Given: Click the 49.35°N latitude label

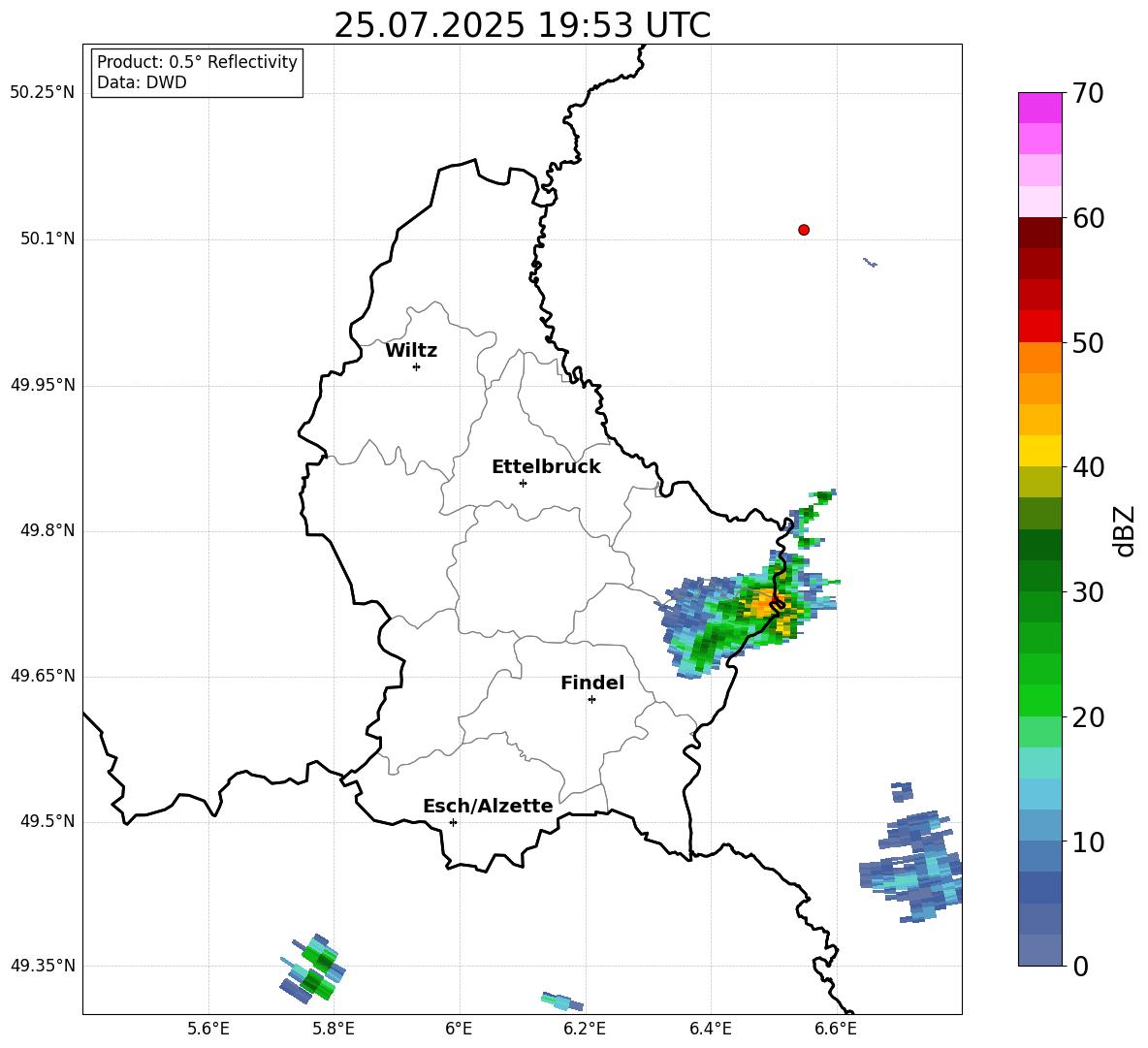Looking at the screenshot, I should pos(43,966).
